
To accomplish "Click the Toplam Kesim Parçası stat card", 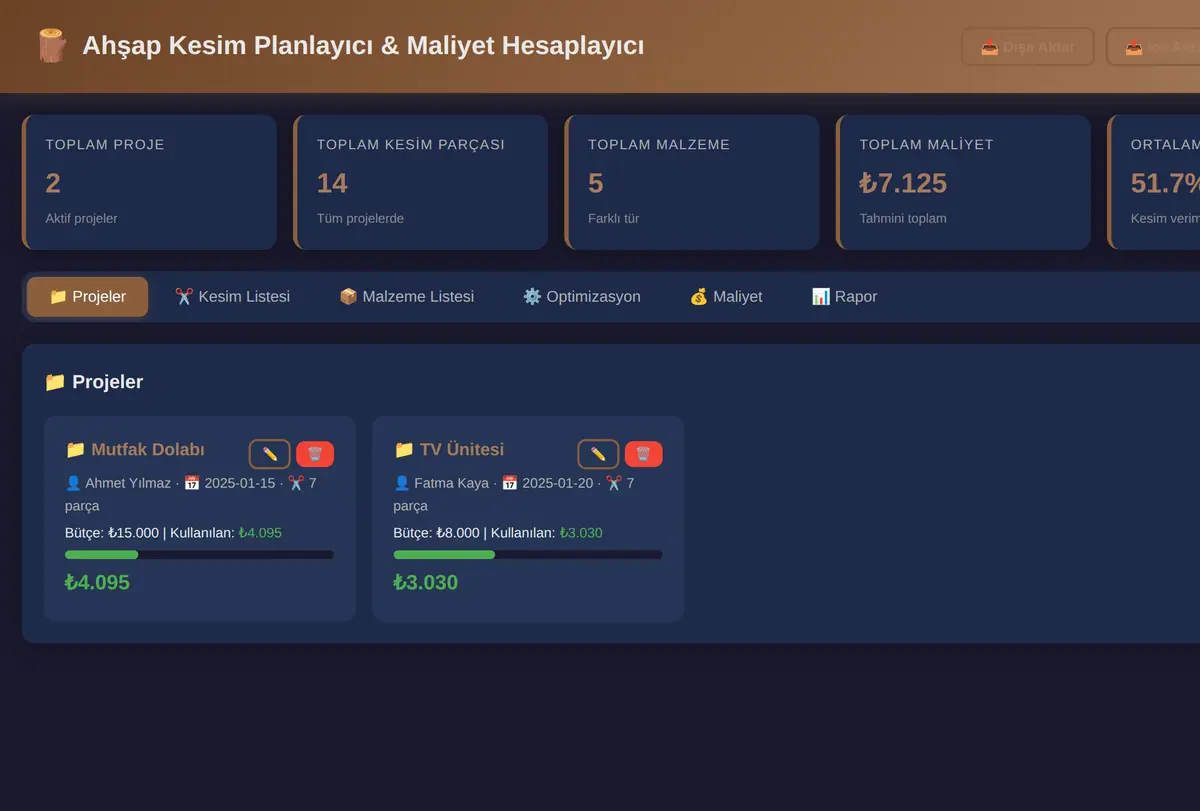I will click(x=420, y=182).
